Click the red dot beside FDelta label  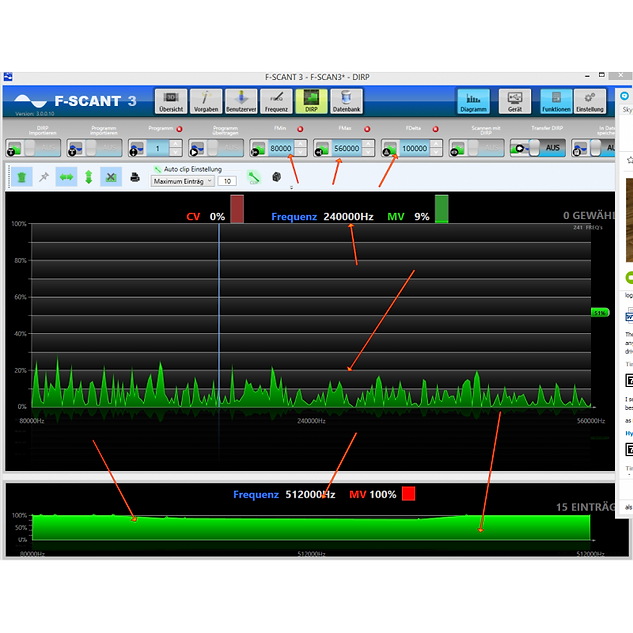(435, 129)
